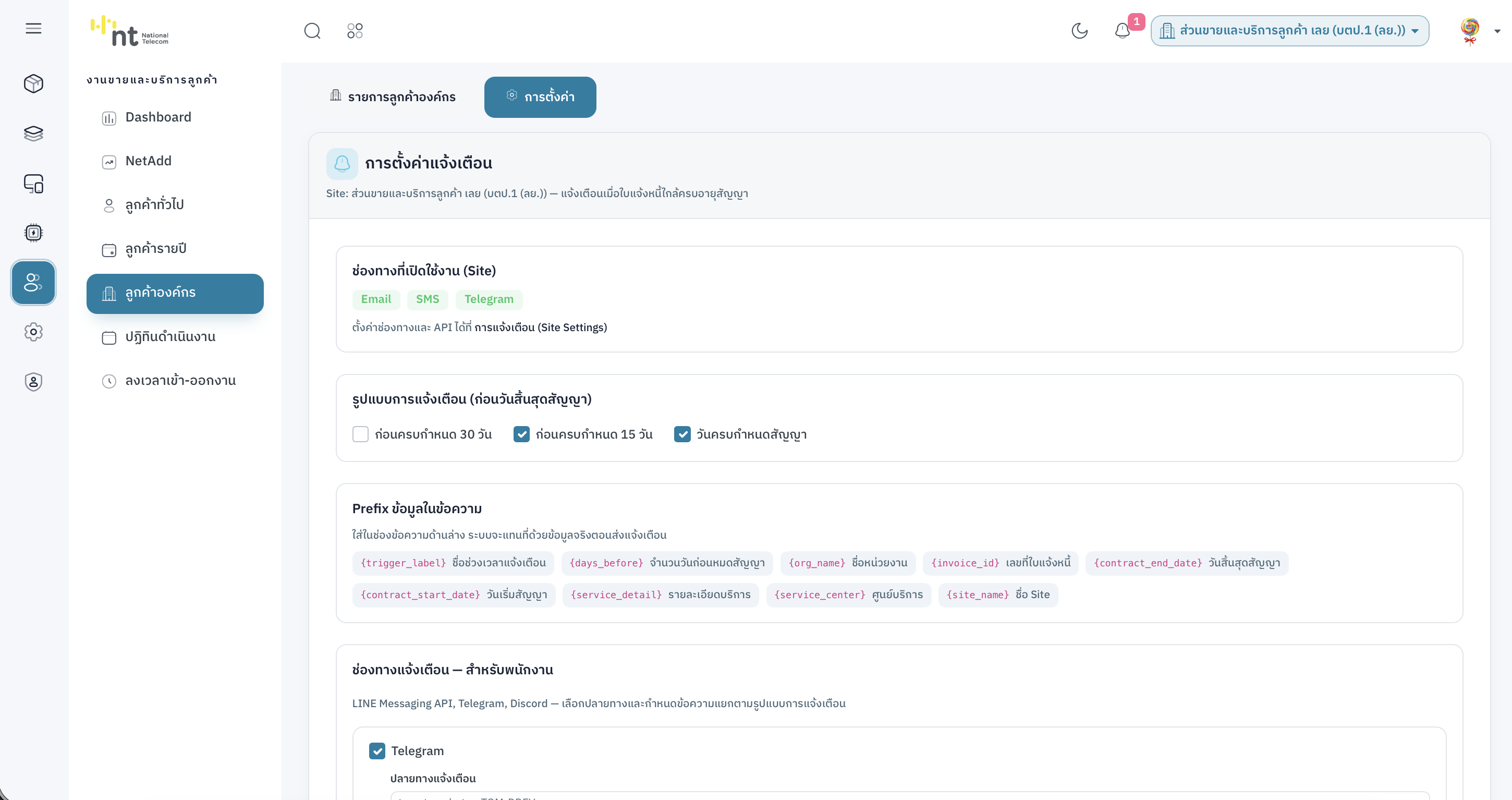Click the {site_name} prefix chip

pos(998,595)
